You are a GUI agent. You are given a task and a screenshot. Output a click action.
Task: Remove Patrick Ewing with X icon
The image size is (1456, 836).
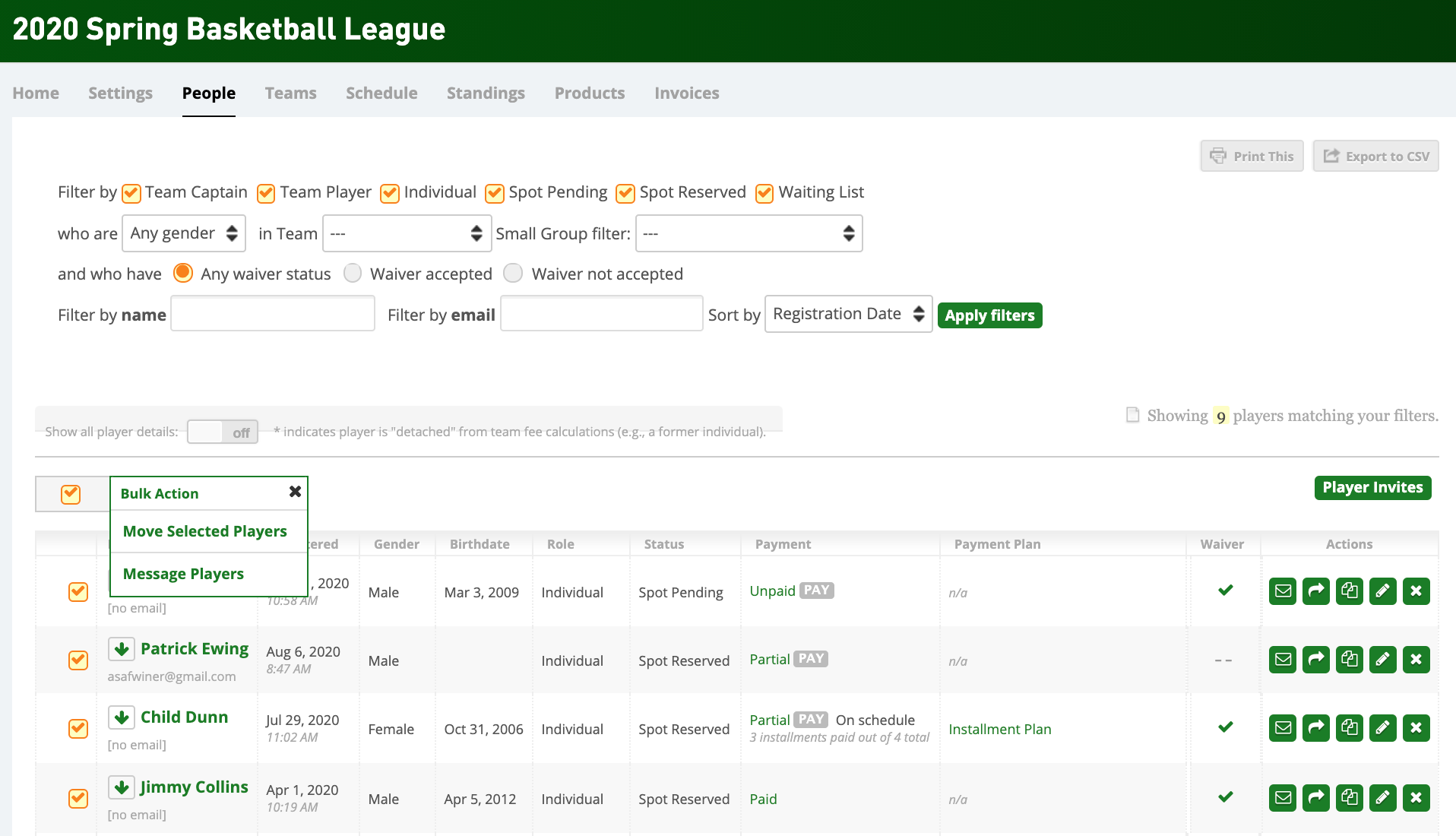[1416, 660]
